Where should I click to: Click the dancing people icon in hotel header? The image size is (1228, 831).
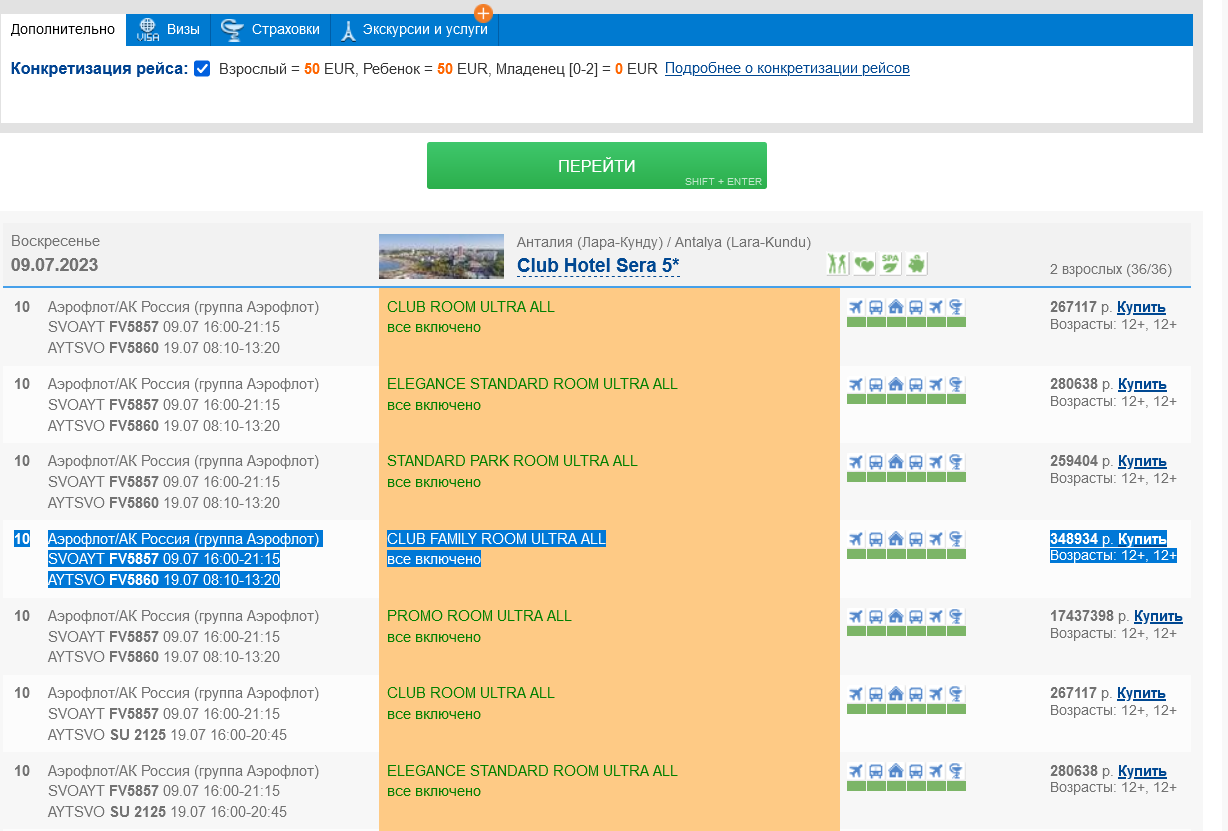coord(838,263)
